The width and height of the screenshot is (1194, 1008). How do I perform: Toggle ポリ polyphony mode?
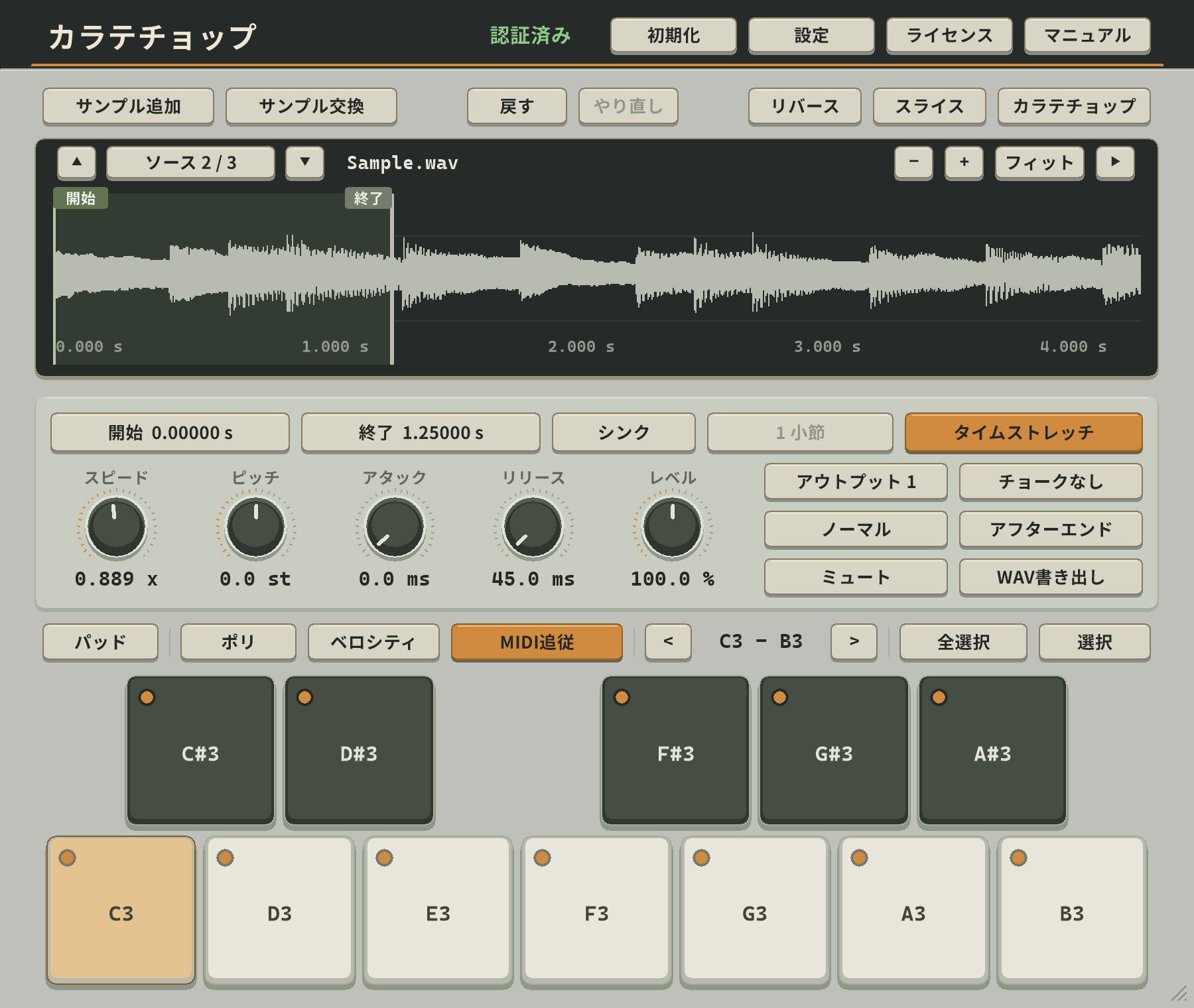point(238,642)
